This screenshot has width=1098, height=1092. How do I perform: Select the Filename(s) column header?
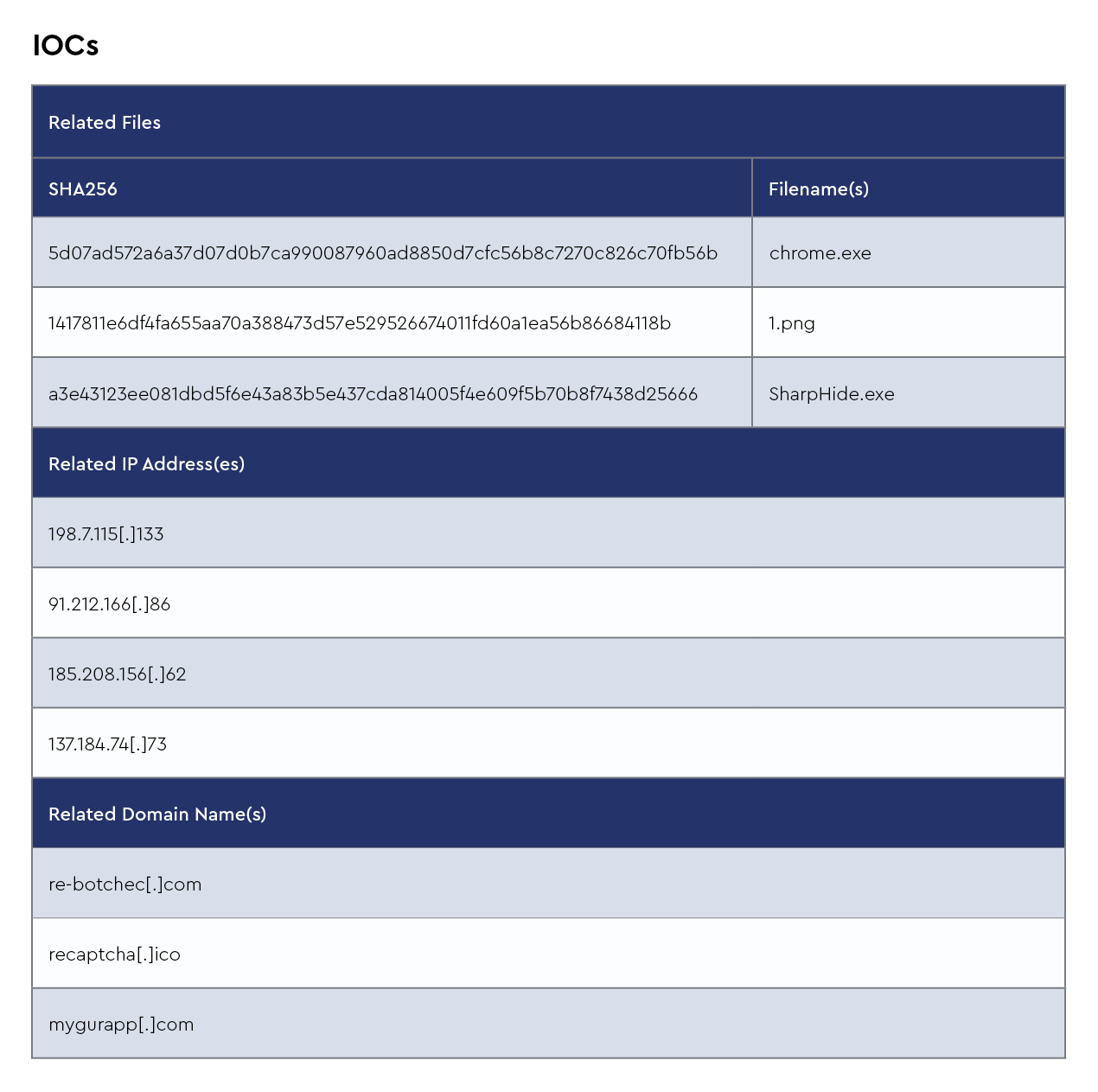[x=818, y=189]
